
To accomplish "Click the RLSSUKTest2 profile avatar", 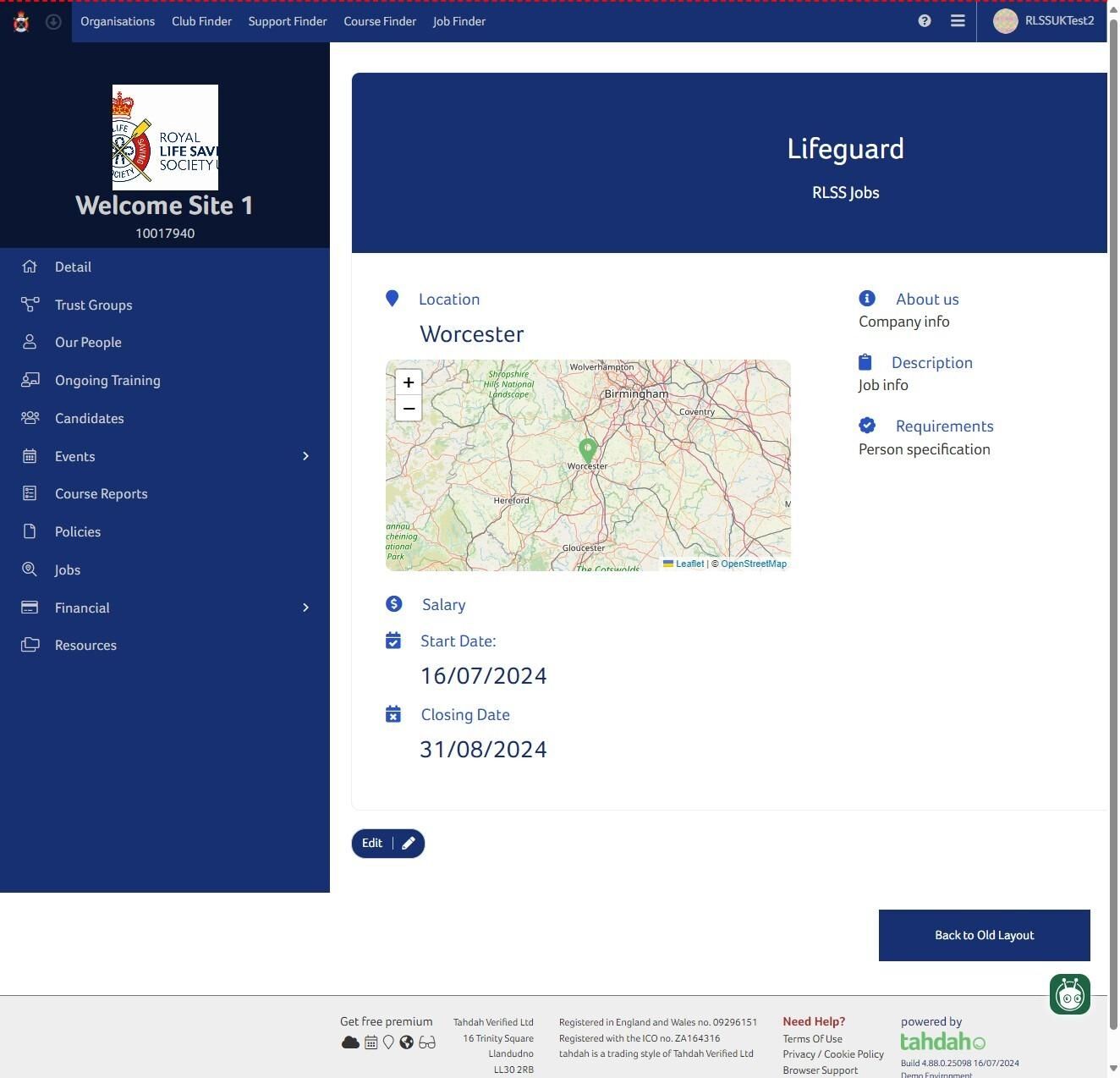I will 1005,21.
